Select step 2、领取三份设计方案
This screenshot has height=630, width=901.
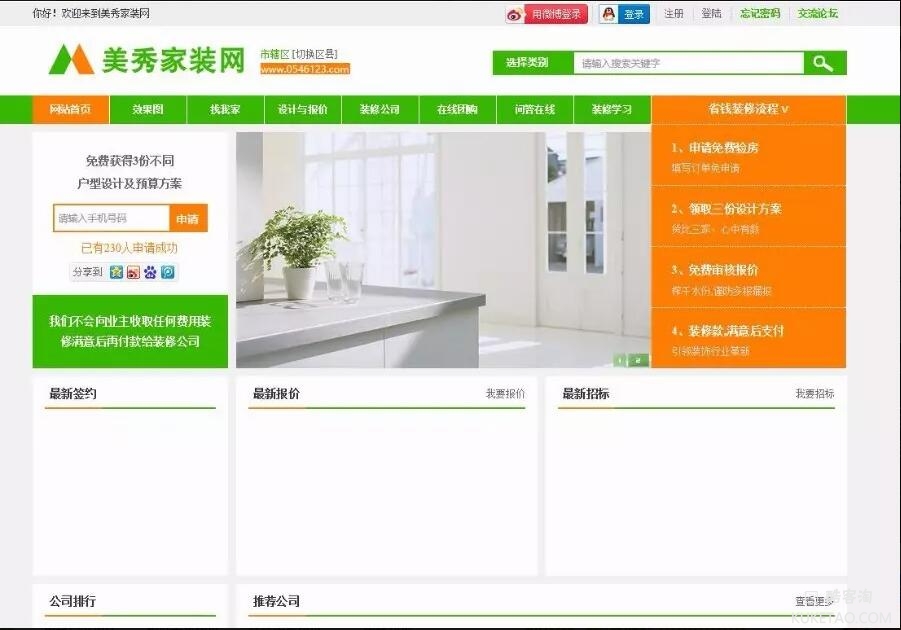(x=749, y=217)
